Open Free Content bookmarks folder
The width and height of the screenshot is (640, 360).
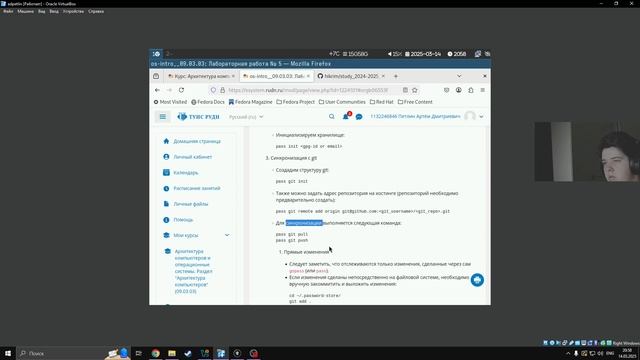point(415,102)
